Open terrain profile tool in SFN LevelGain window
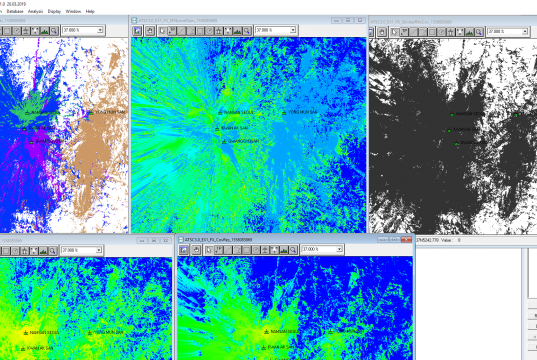This screenshot has height=360, width=537. [237, 31]
